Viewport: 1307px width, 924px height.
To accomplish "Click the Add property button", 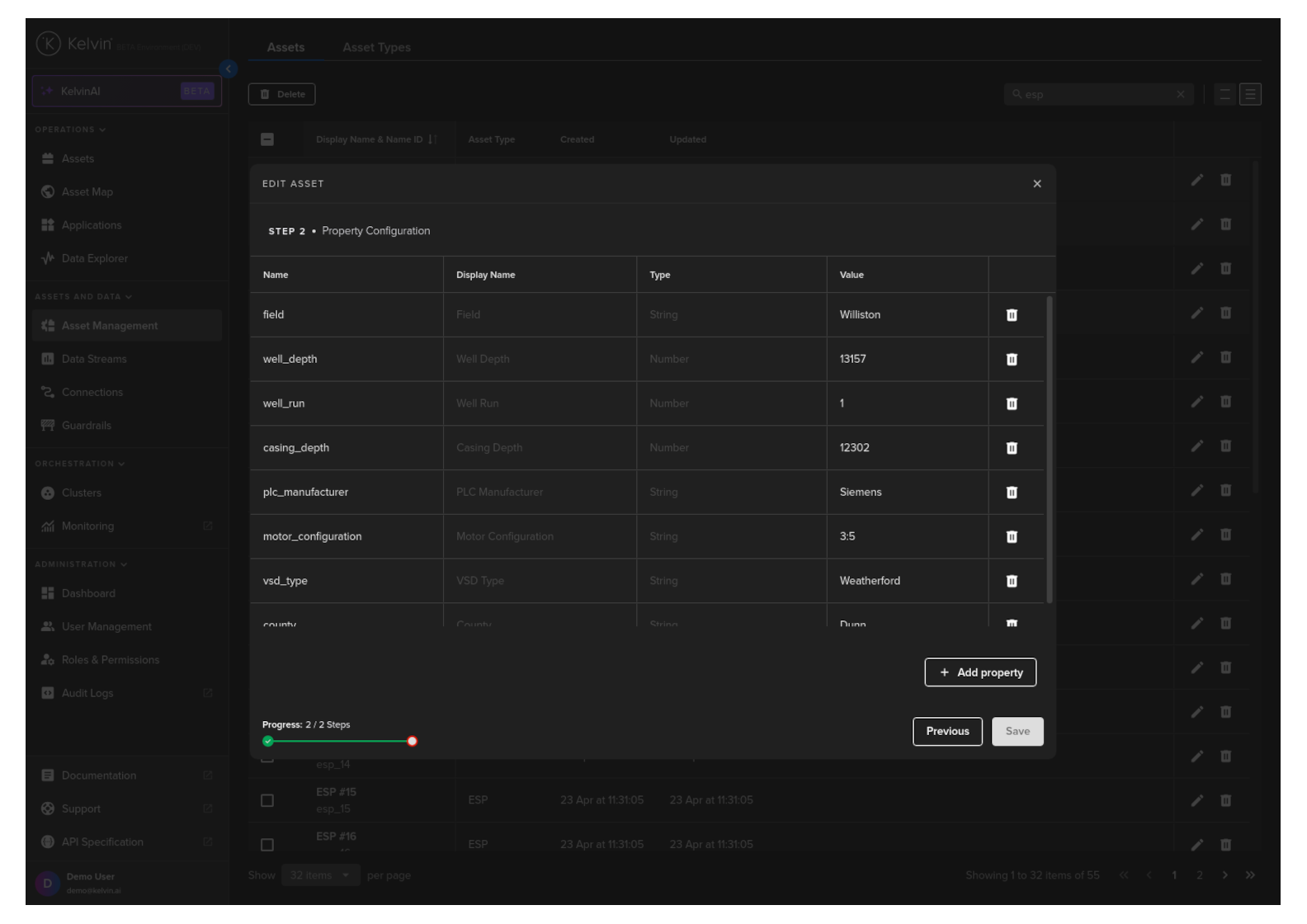I will coord(980,672).
